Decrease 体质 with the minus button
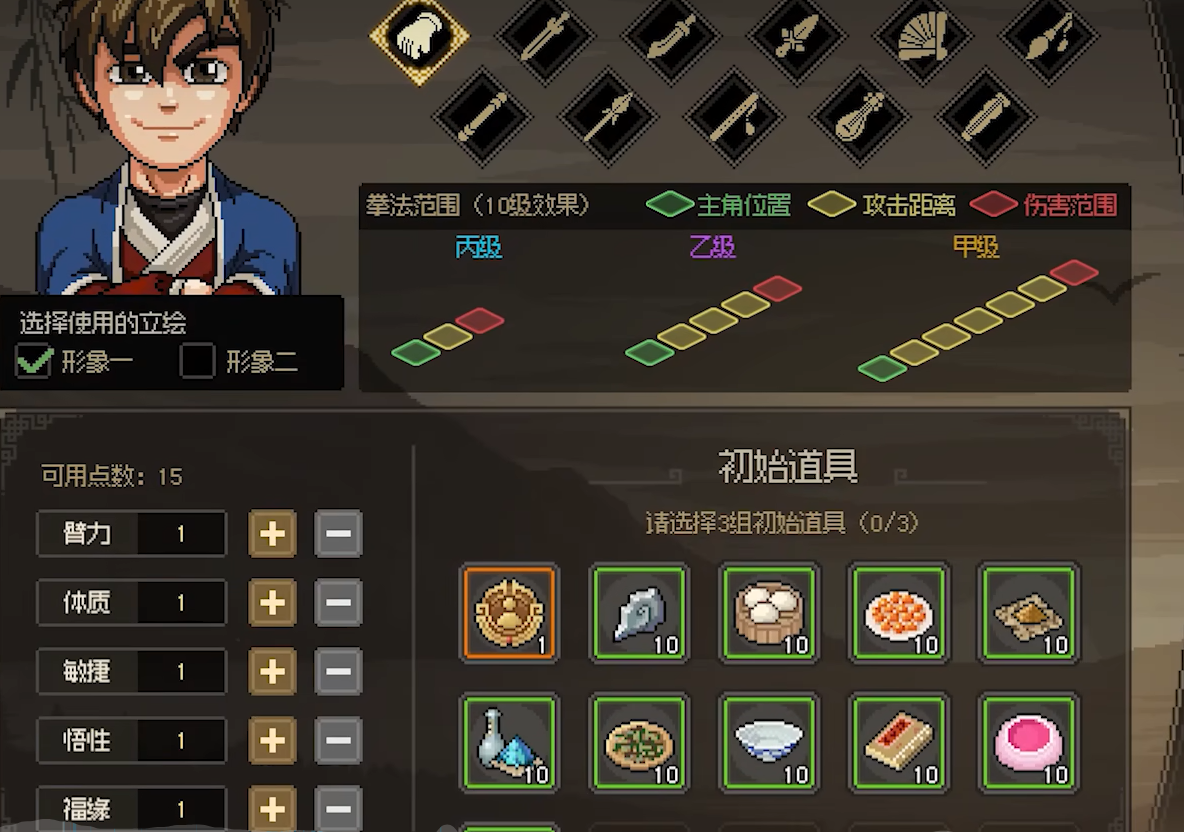 click(338, 602)
